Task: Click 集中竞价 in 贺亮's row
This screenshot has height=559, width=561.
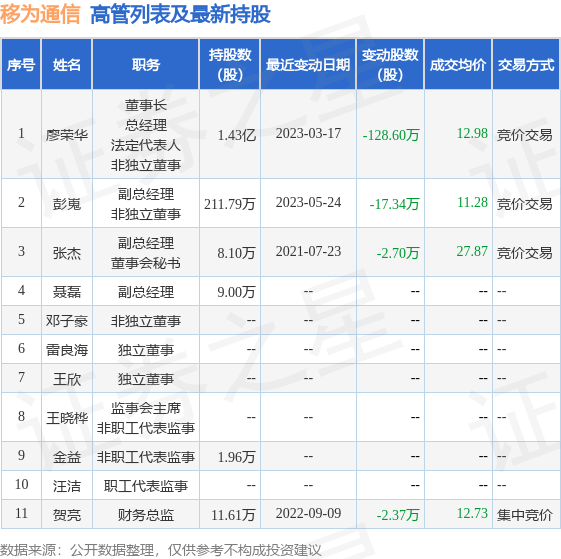Action: 525,515
